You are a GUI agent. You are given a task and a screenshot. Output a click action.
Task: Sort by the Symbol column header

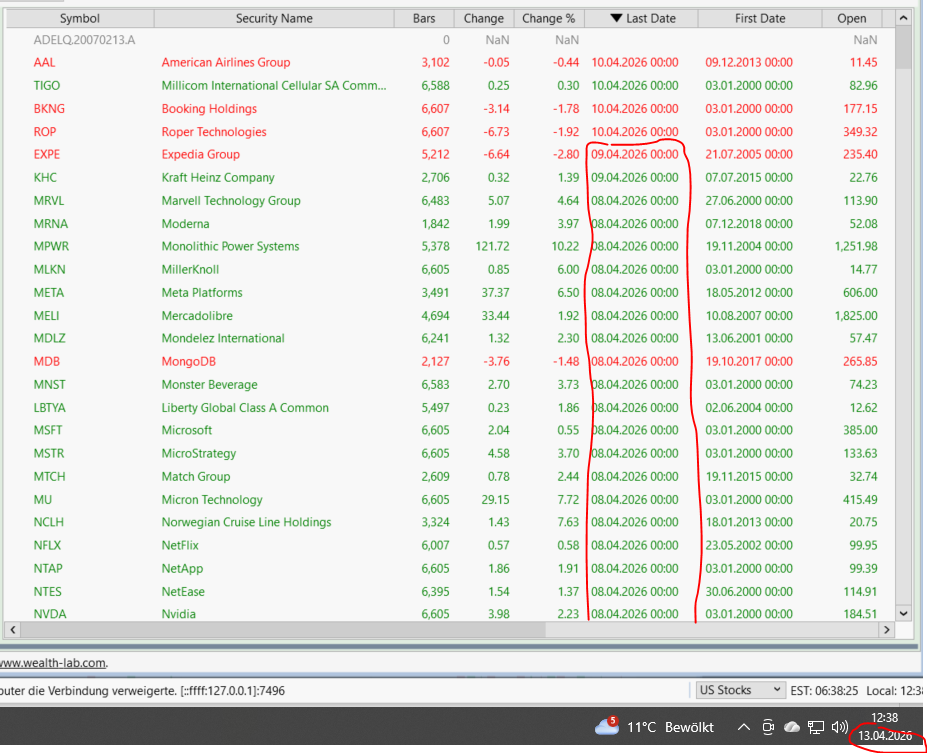coord(80,18)
